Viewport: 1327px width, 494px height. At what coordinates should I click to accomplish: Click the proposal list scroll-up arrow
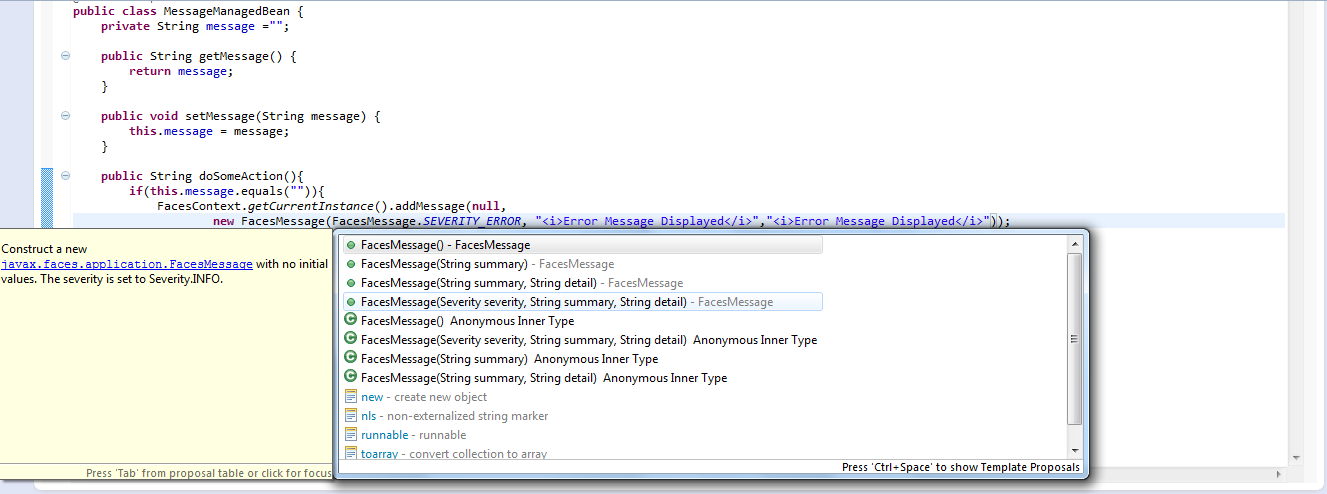(x=1075, y=243)
